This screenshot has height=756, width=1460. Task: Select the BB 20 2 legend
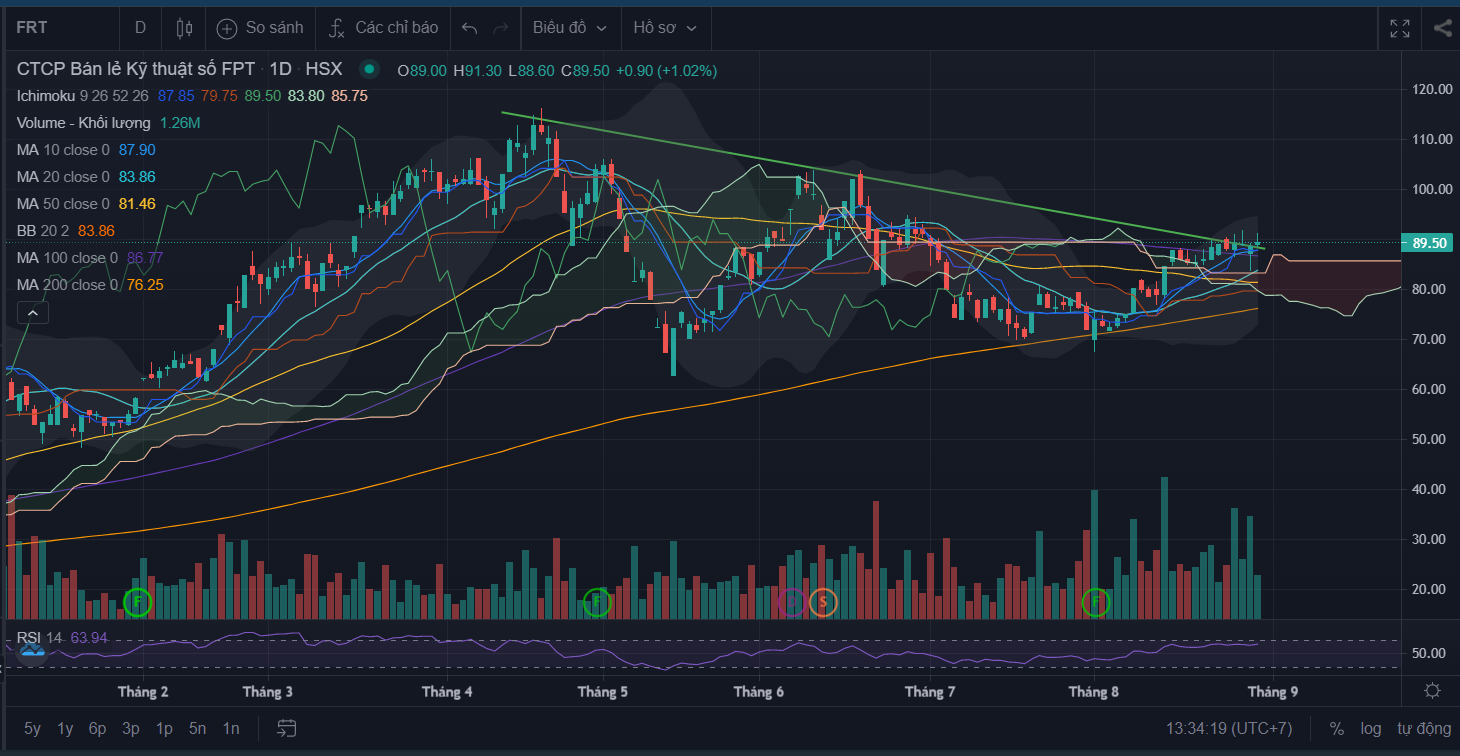point(44,231)
